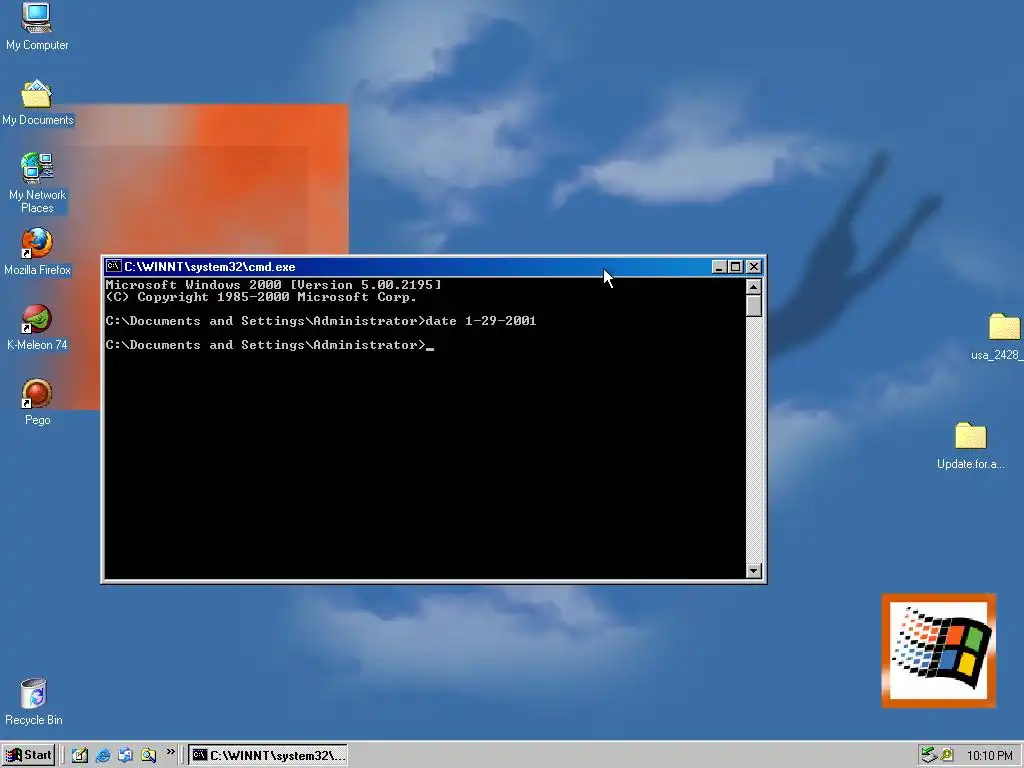Click scroll down arrow in cmd window
This screenshot has width=1024, height=768.
tap(754, 571)
